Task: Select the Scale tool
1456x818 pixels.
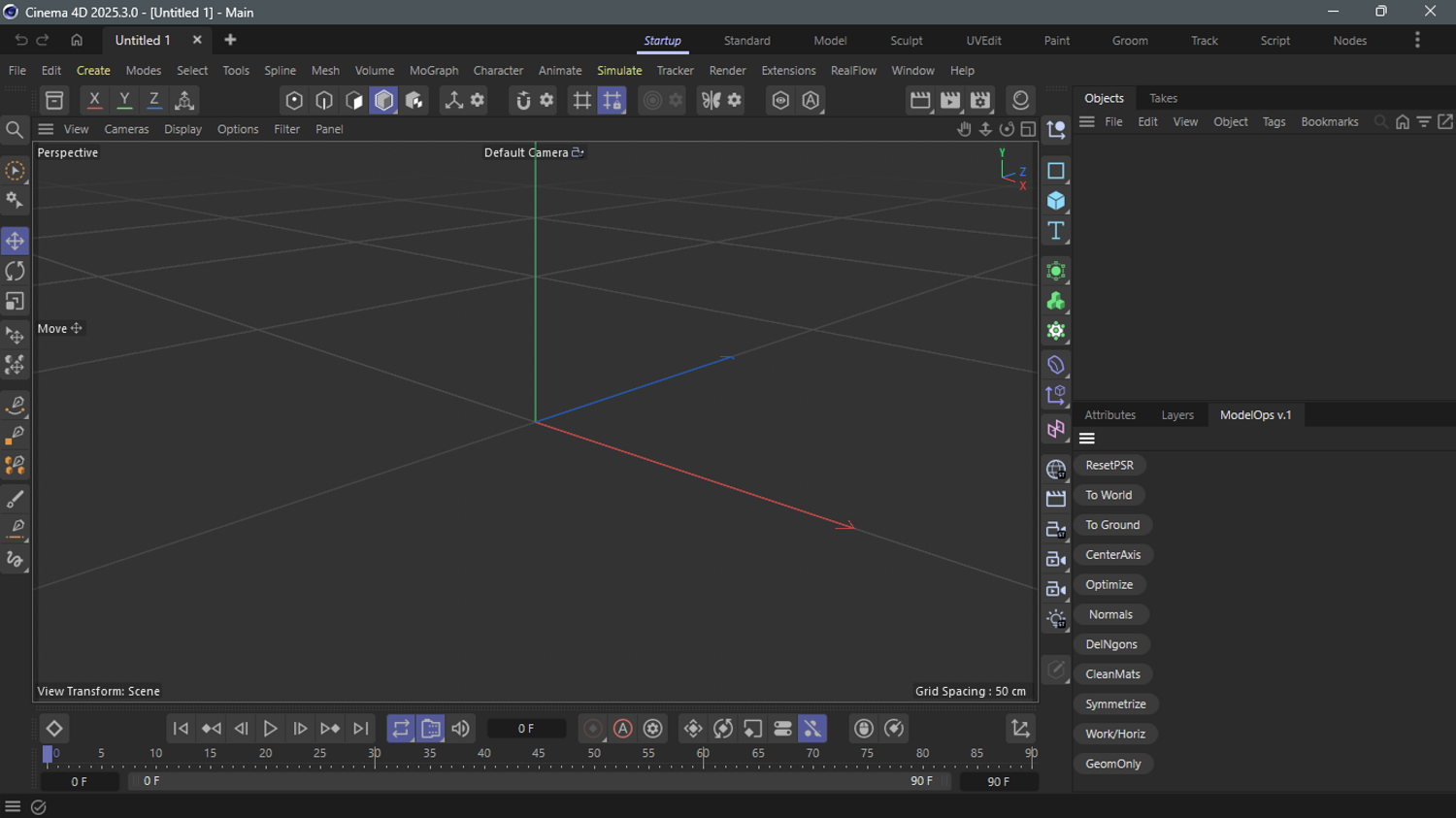Action: pos(15,302)
